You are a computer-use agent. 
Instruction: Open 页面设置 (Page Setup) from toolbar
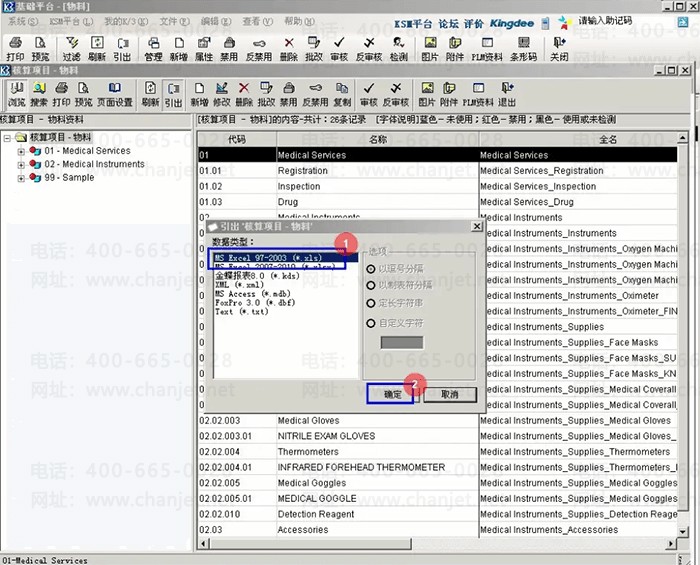point(114,96)
